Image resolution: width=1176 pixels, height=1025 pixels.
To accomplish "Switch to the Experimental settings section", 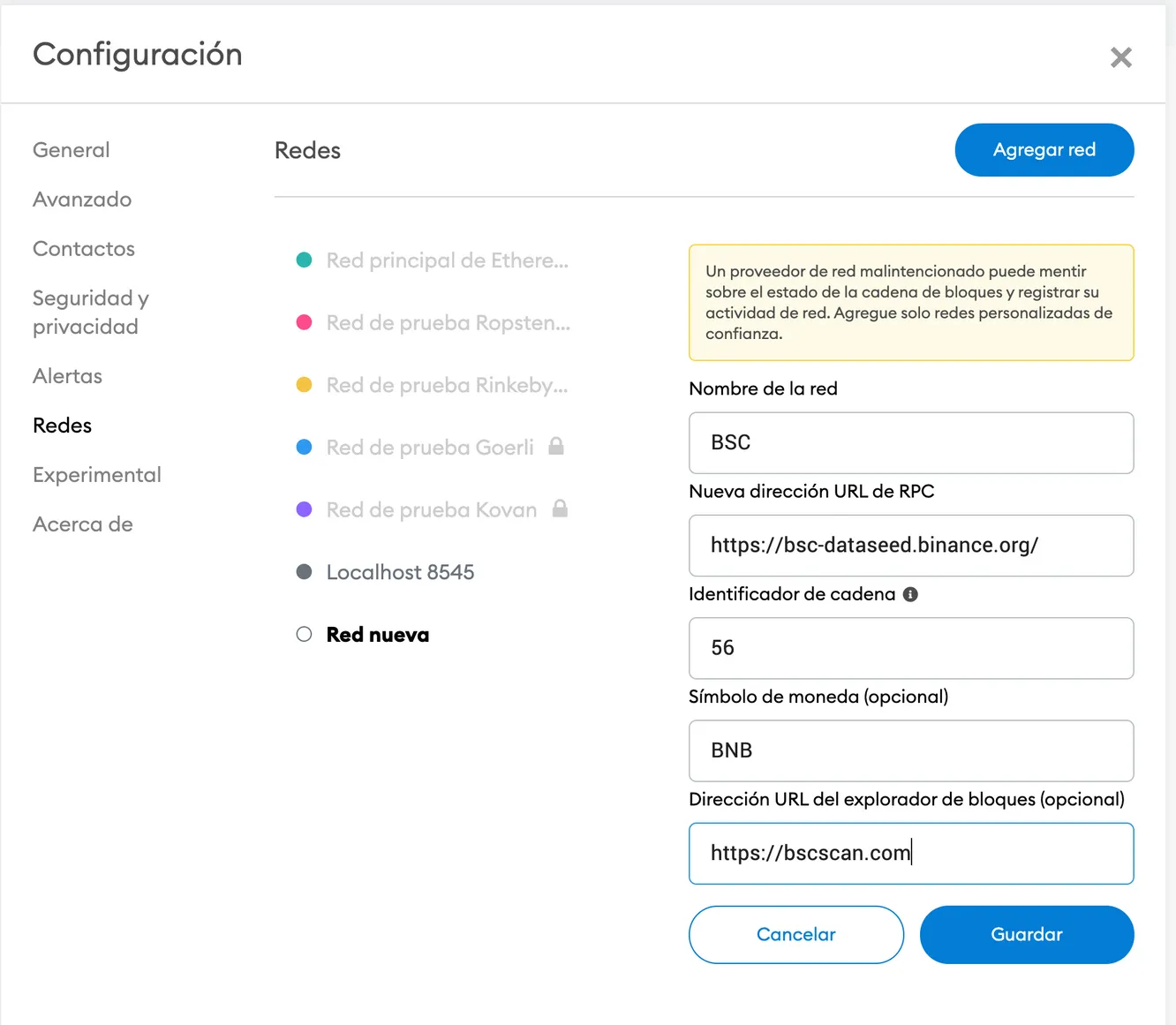I will [97, 474].
